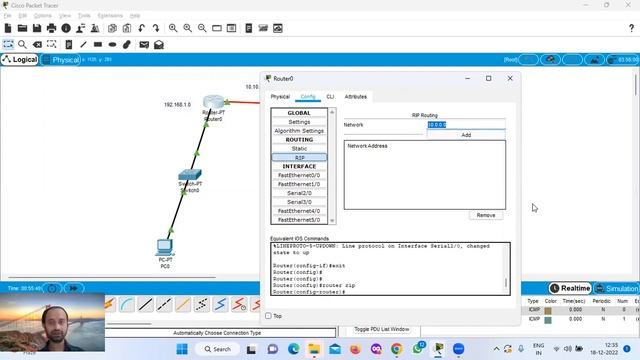Switch to Simulation mode
The image size is (640, 360).
click(x=617, y=288)
